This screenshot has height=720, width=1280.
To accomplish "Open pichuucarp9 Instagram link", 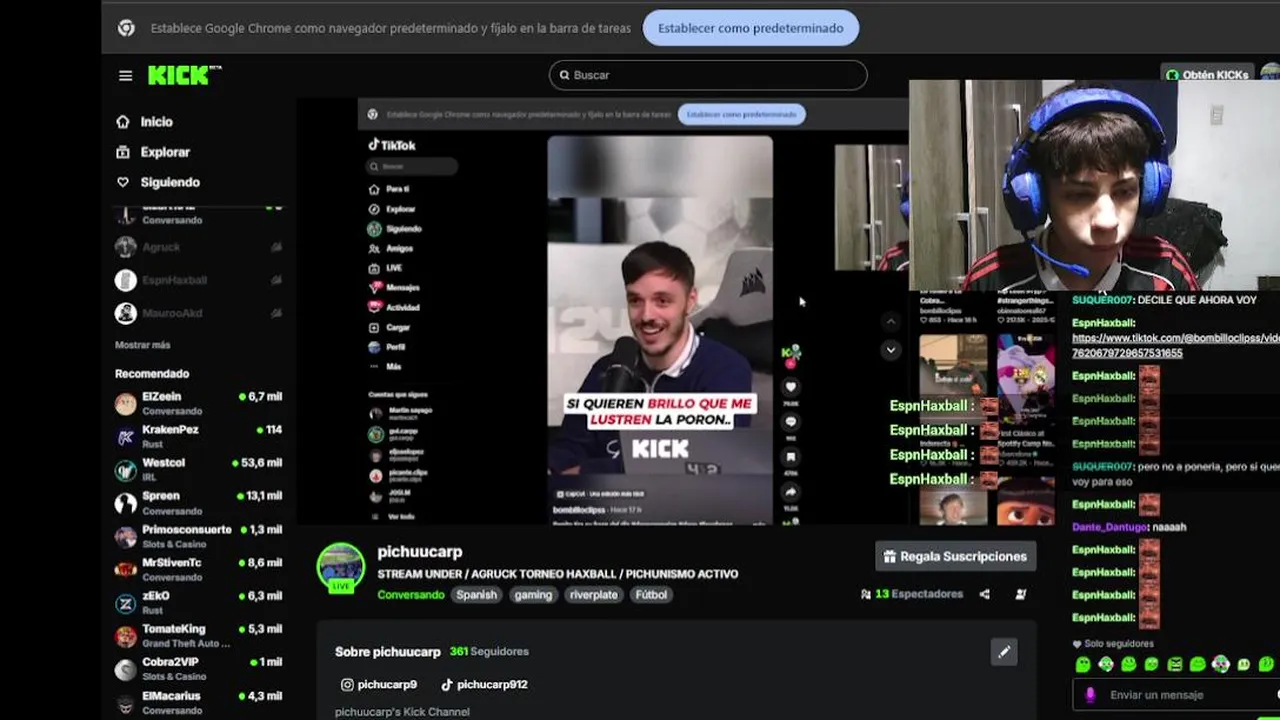I will tap(379, 684).
